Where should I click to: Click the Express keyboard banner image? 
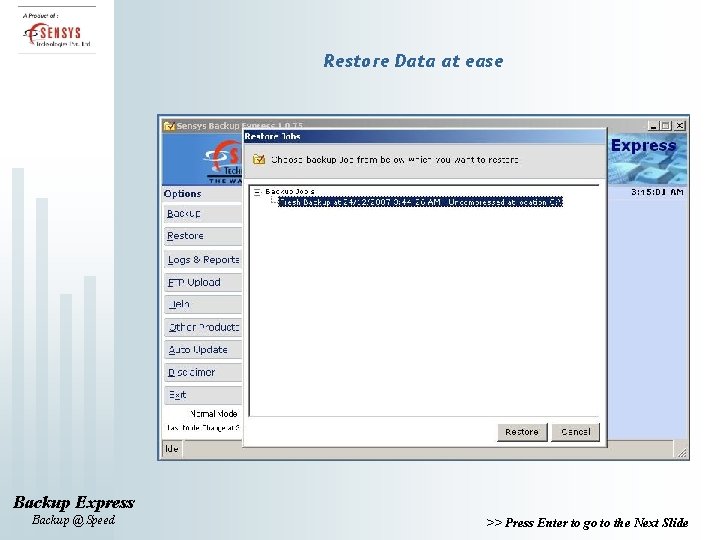(x=647, y=159)
